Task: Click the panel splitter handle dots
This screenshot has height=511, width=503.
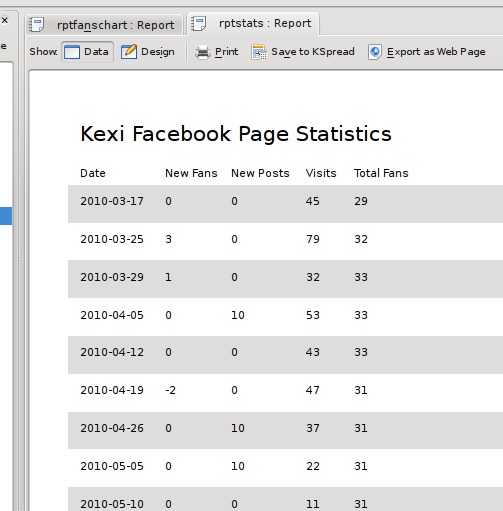Action: pyautogui.click(x=22, y=259)
